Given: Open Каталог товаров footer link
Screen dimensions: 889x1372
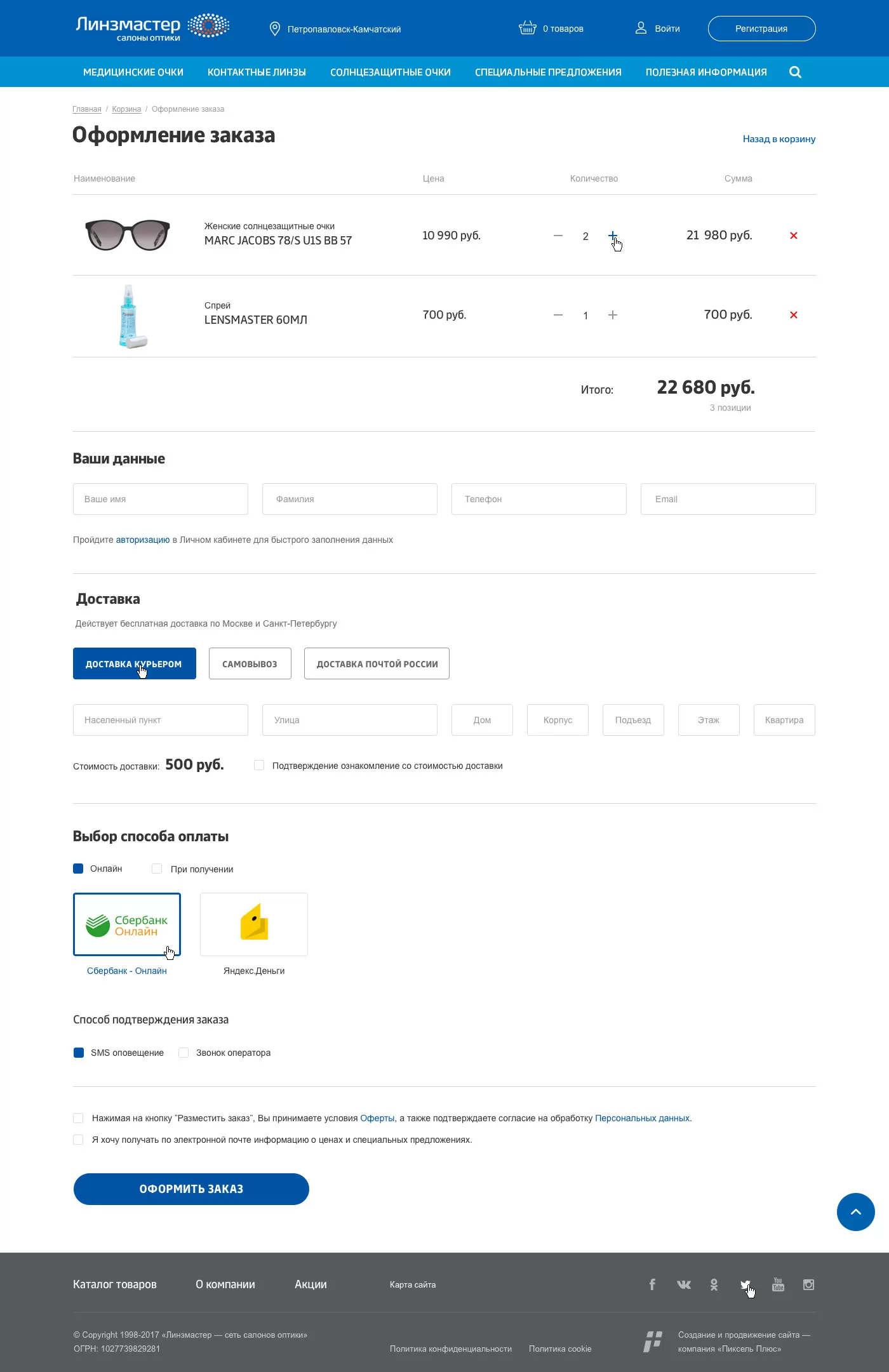Looking at the screenshot, I should coord(115,1284).
